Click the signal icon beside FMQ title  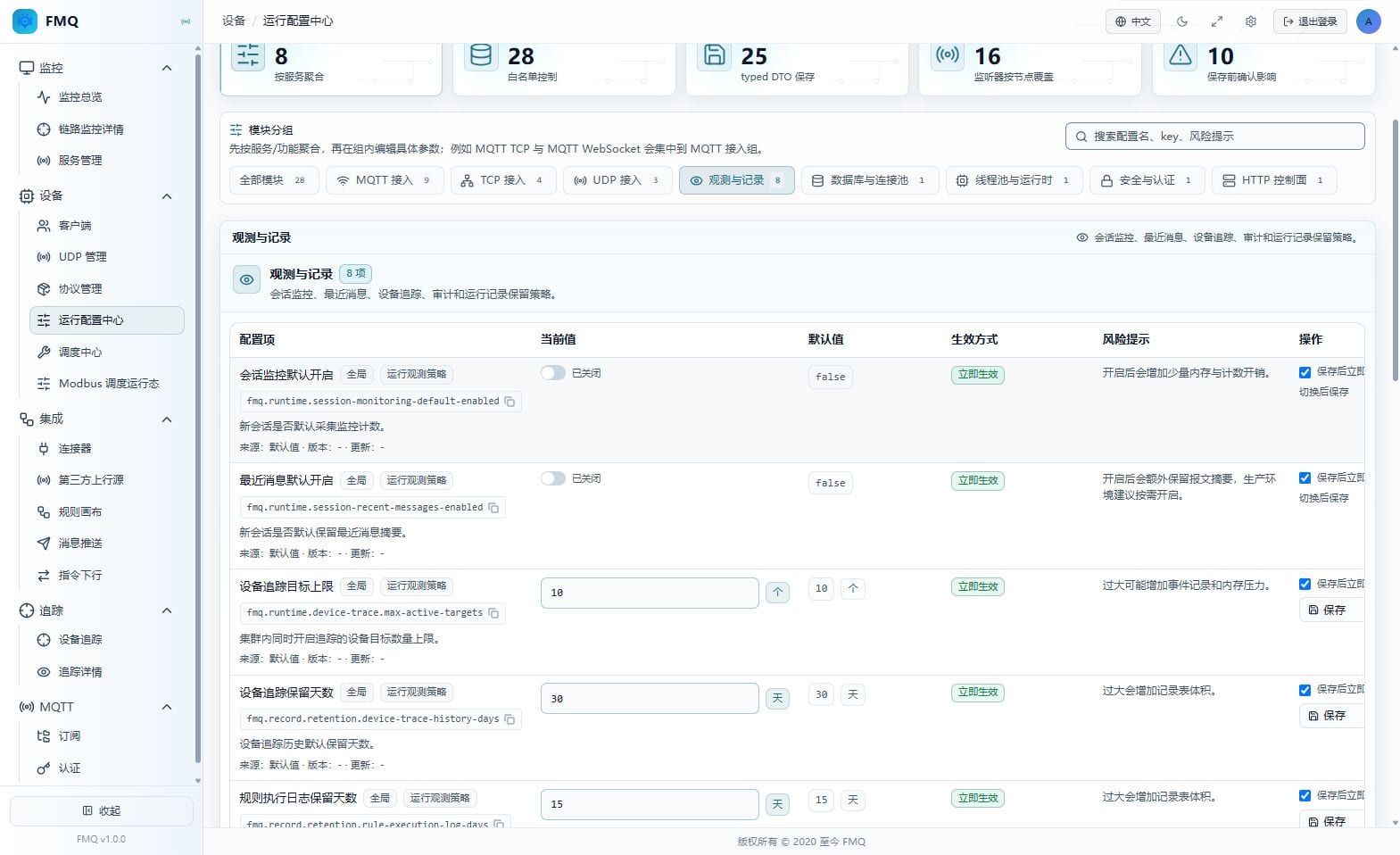click(186, 21)
